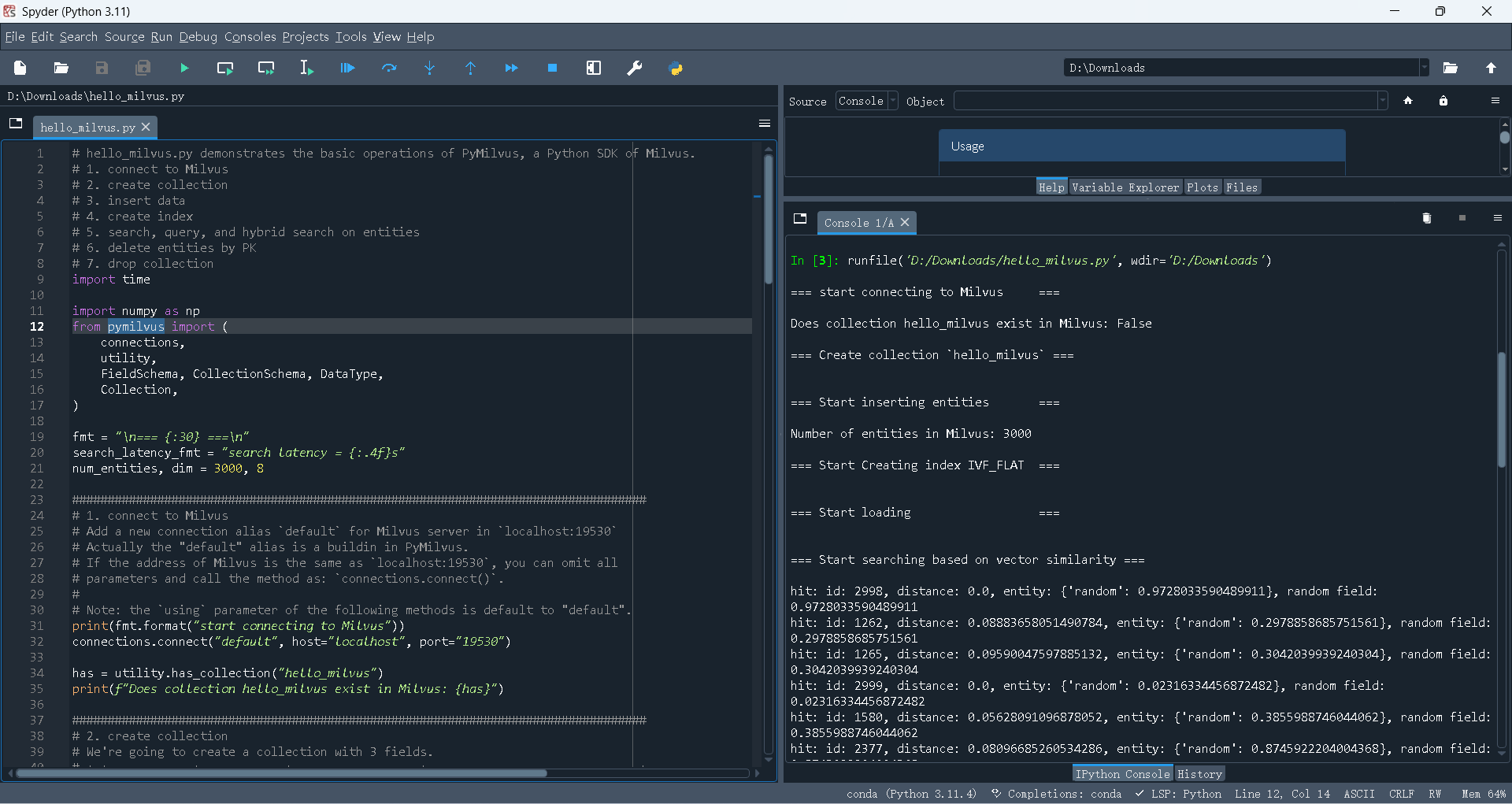Screen dimensions: 1512x804
Task: Lock the Help pane
Action: (x=1443, y=101)
